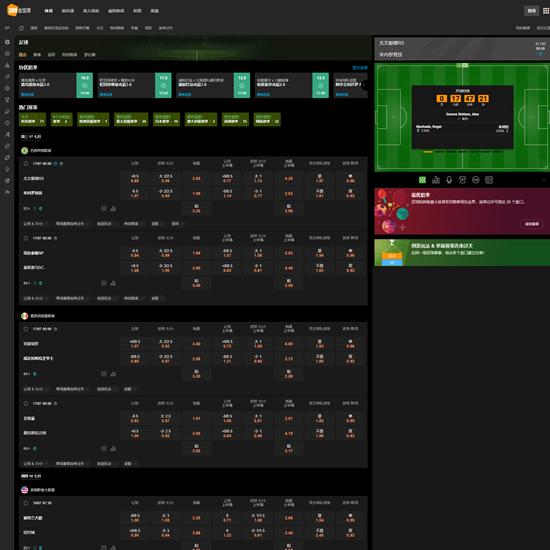Click the flag icon at bottom of sports sidebar
The image size is (550, 550).
(7, 192)
